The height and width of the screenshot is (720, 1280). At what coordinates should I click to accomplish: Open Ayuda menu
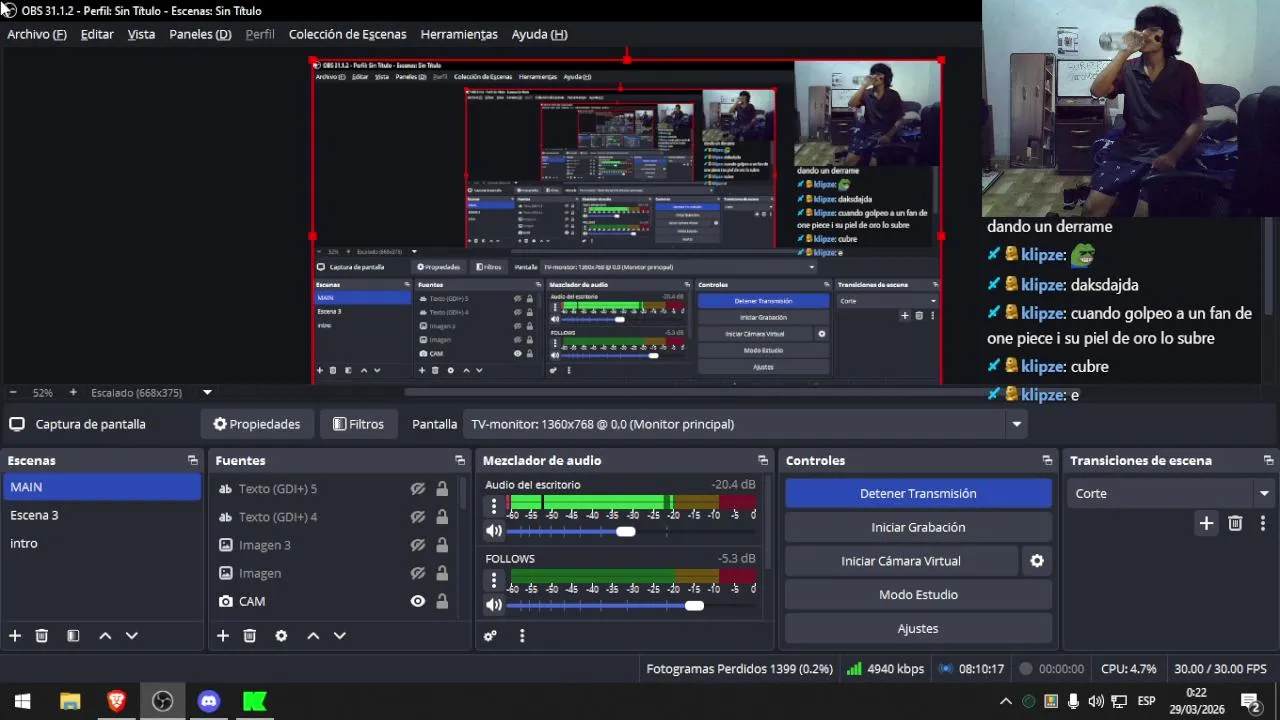(539, 34)
